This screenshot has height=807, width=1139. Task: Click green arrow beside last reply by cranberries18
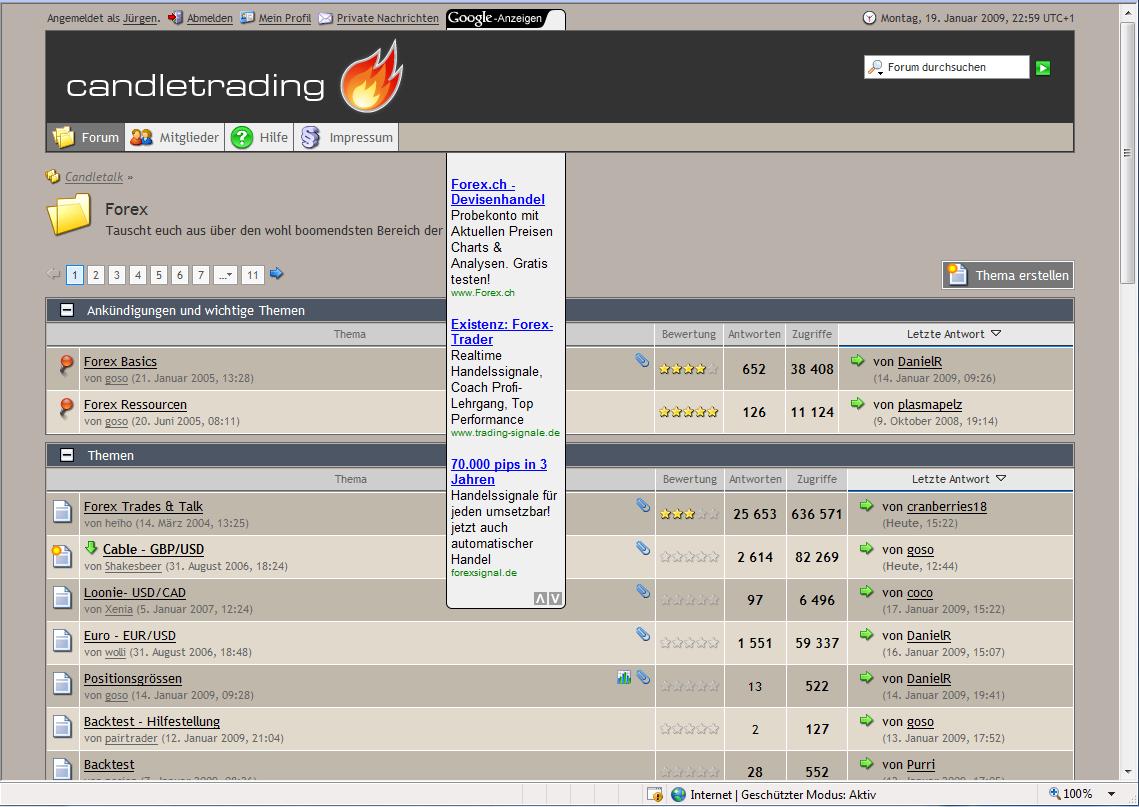[866, 506]
